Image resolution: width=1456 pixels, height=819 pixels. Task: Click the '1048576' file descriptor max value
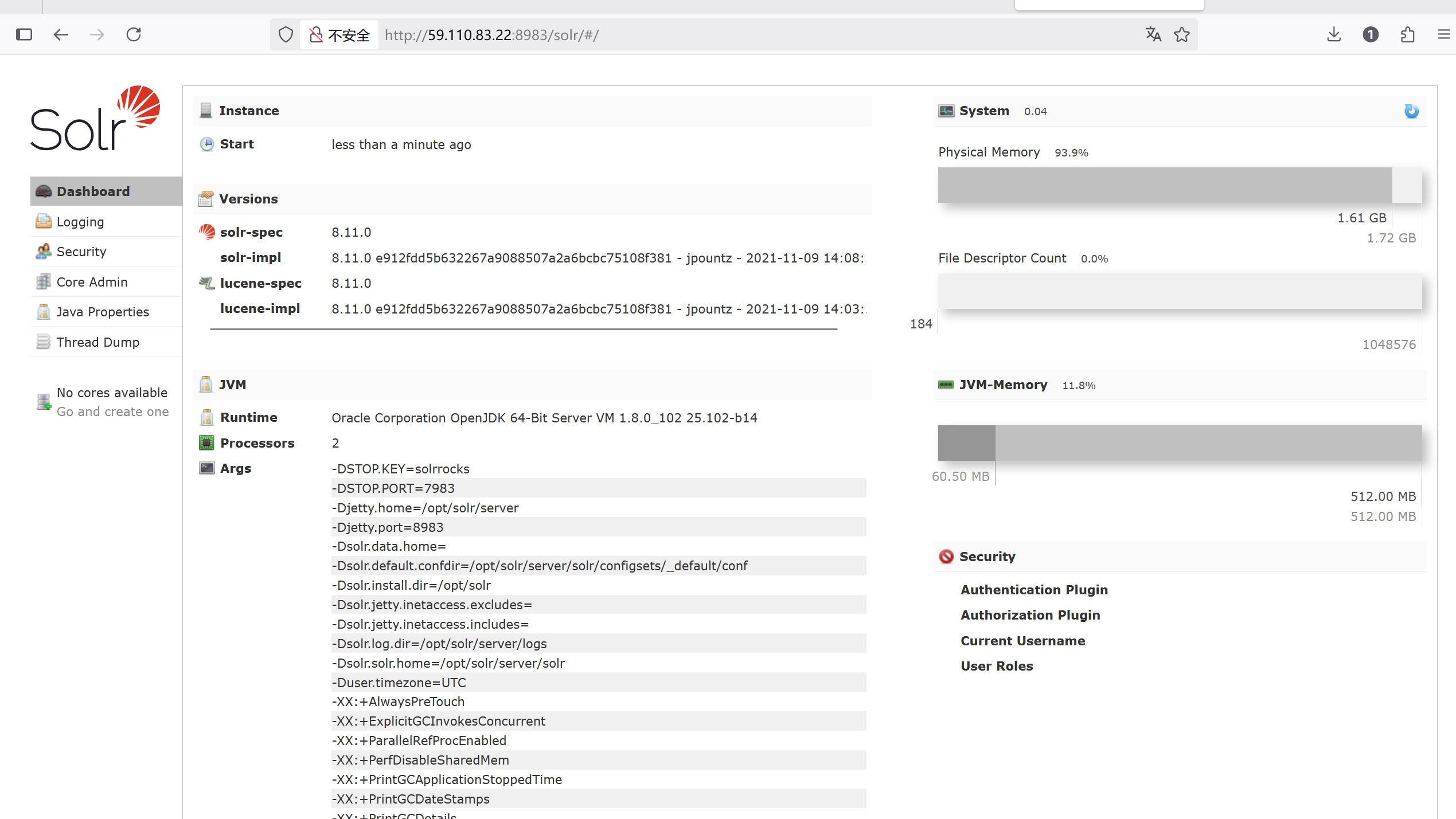(x=1389, y=344)
